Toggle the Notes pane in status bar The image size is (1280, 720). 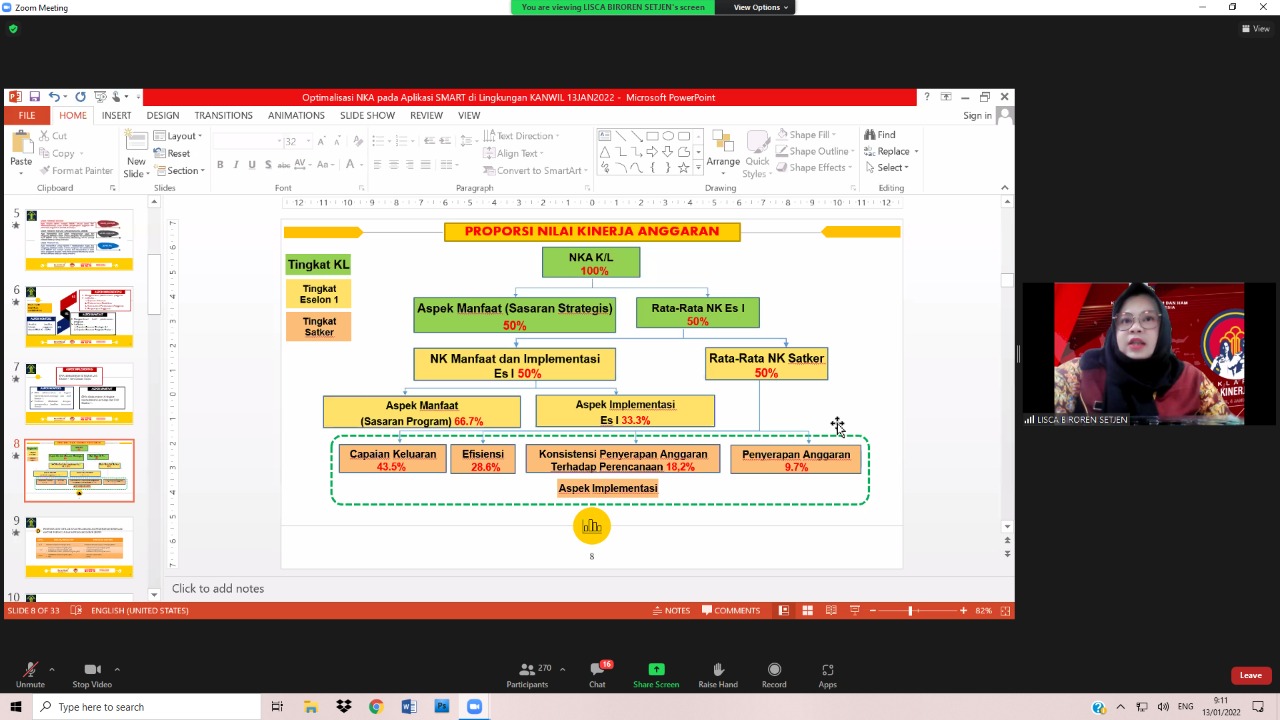(671, 610)
